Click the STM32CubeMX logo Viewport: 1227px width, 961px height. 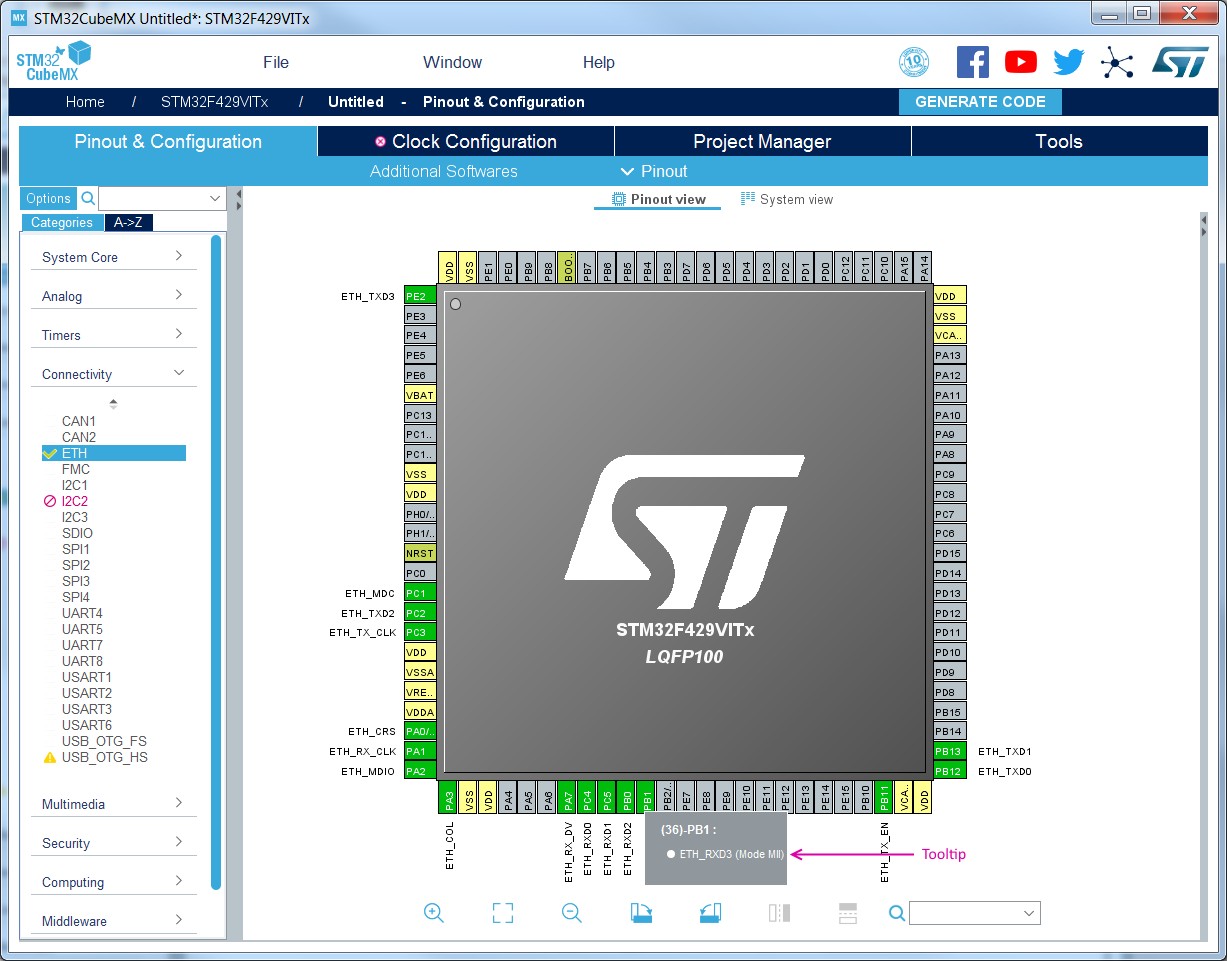(x=52, y=62)
